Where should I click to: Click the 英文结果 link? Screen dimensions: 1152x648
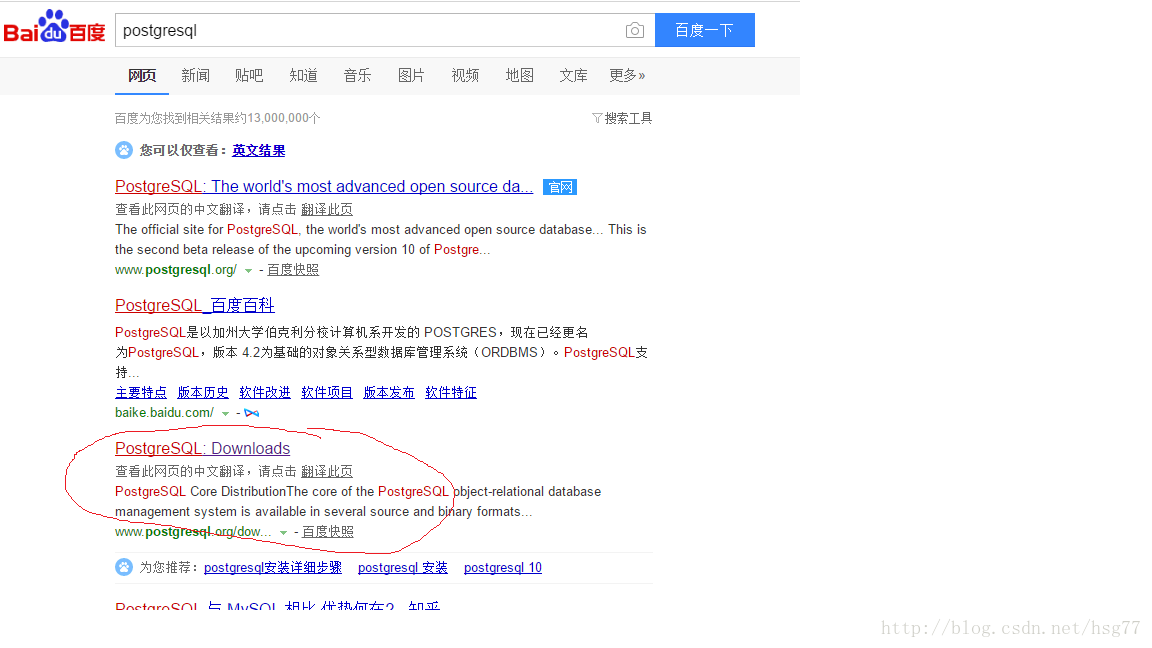point(259,151)
